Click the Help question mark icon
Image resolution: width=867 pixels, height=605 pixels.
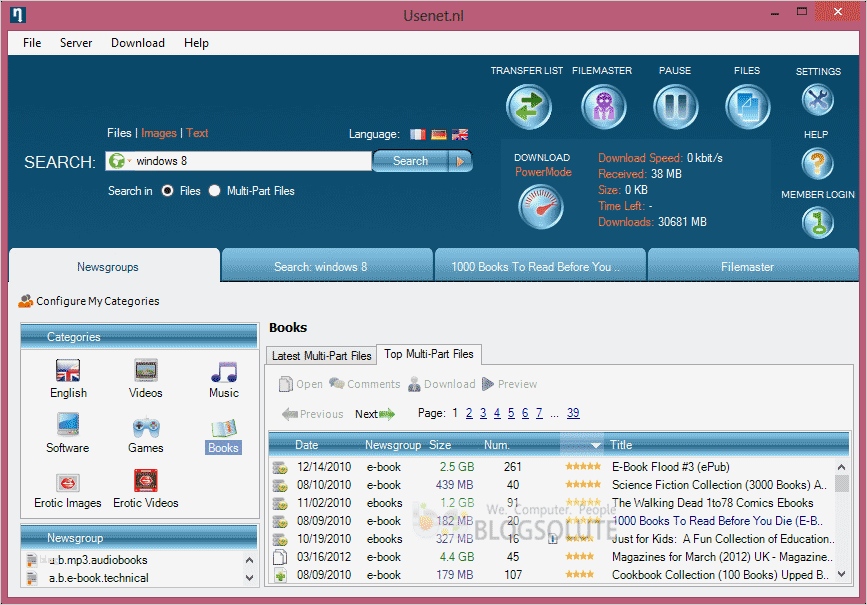[x=818, y=162]
